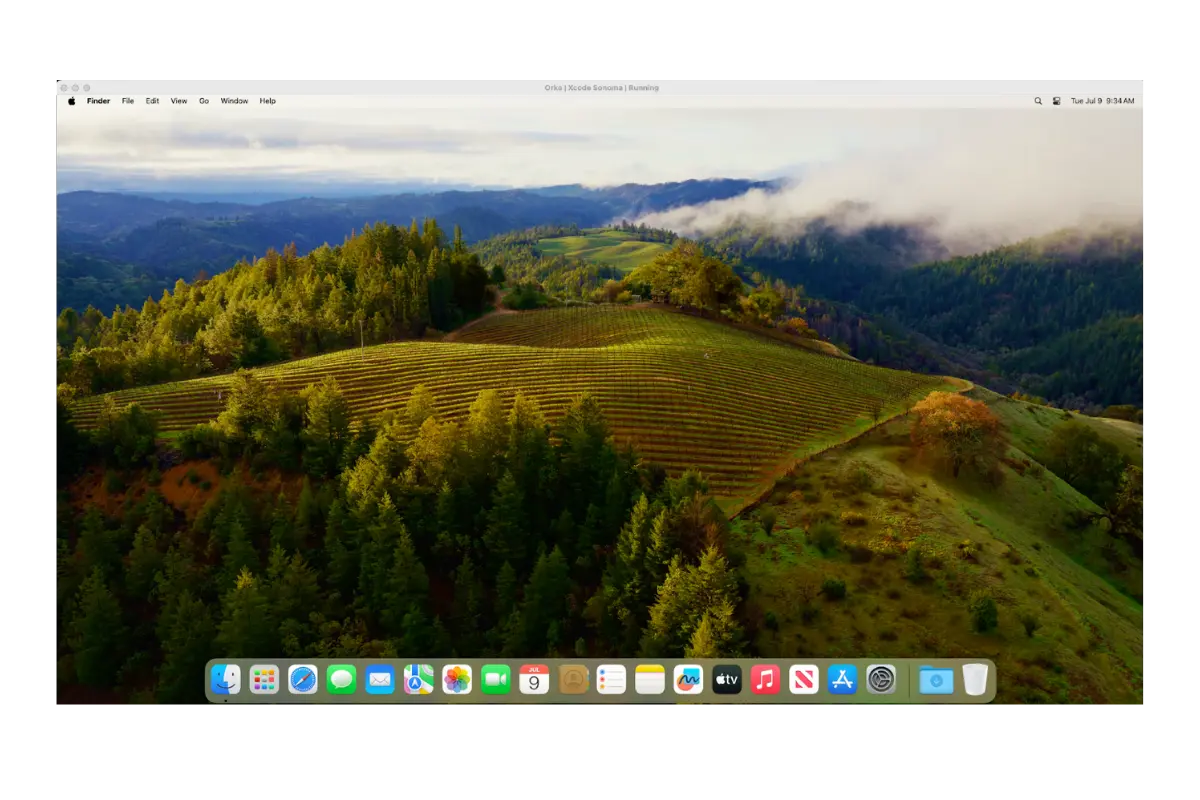This screenshot has width=1200, height=800.
Task: Open the View menu
Action: coord(179,101)
